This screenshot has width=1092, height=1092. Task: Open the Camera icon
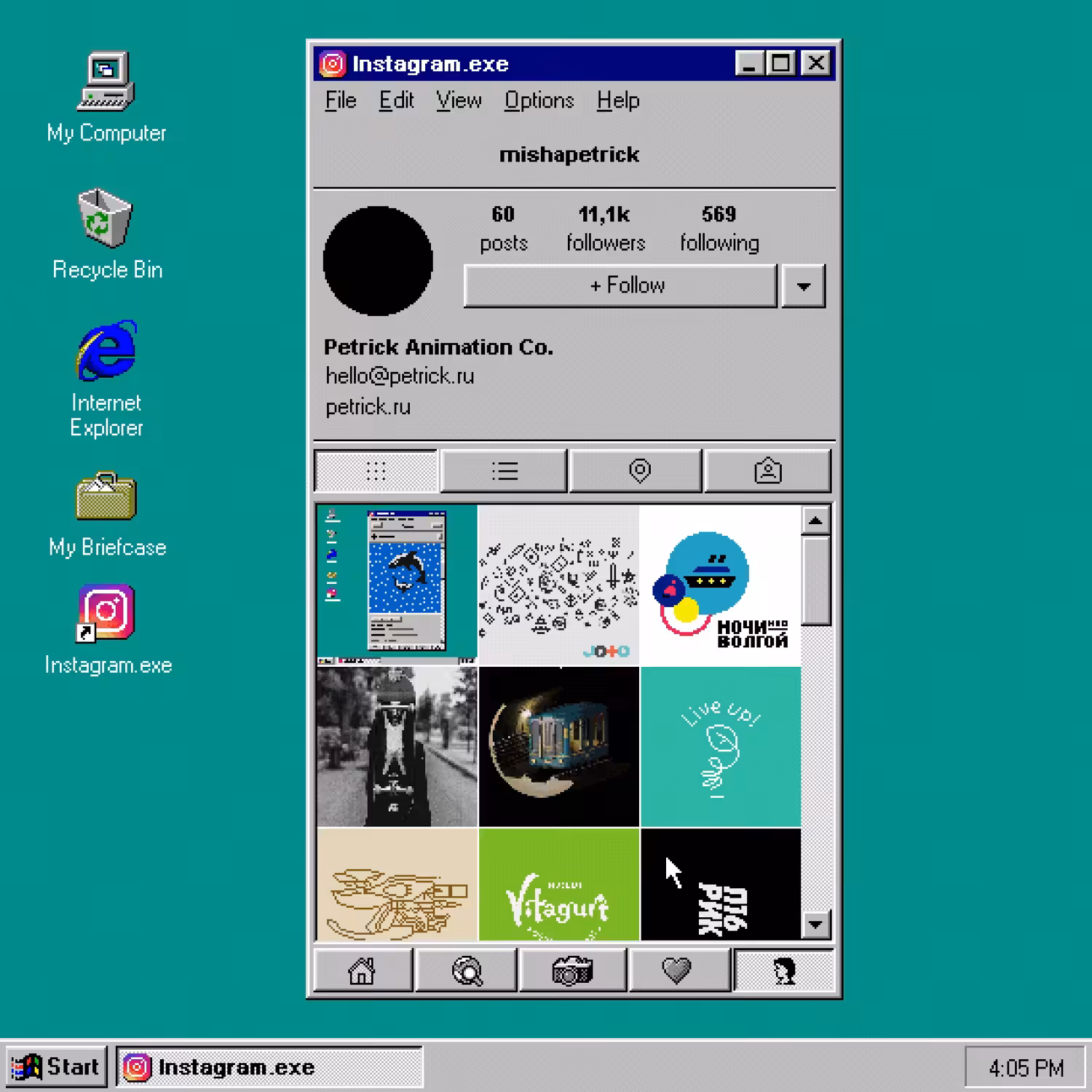click(x=572, y=970)
